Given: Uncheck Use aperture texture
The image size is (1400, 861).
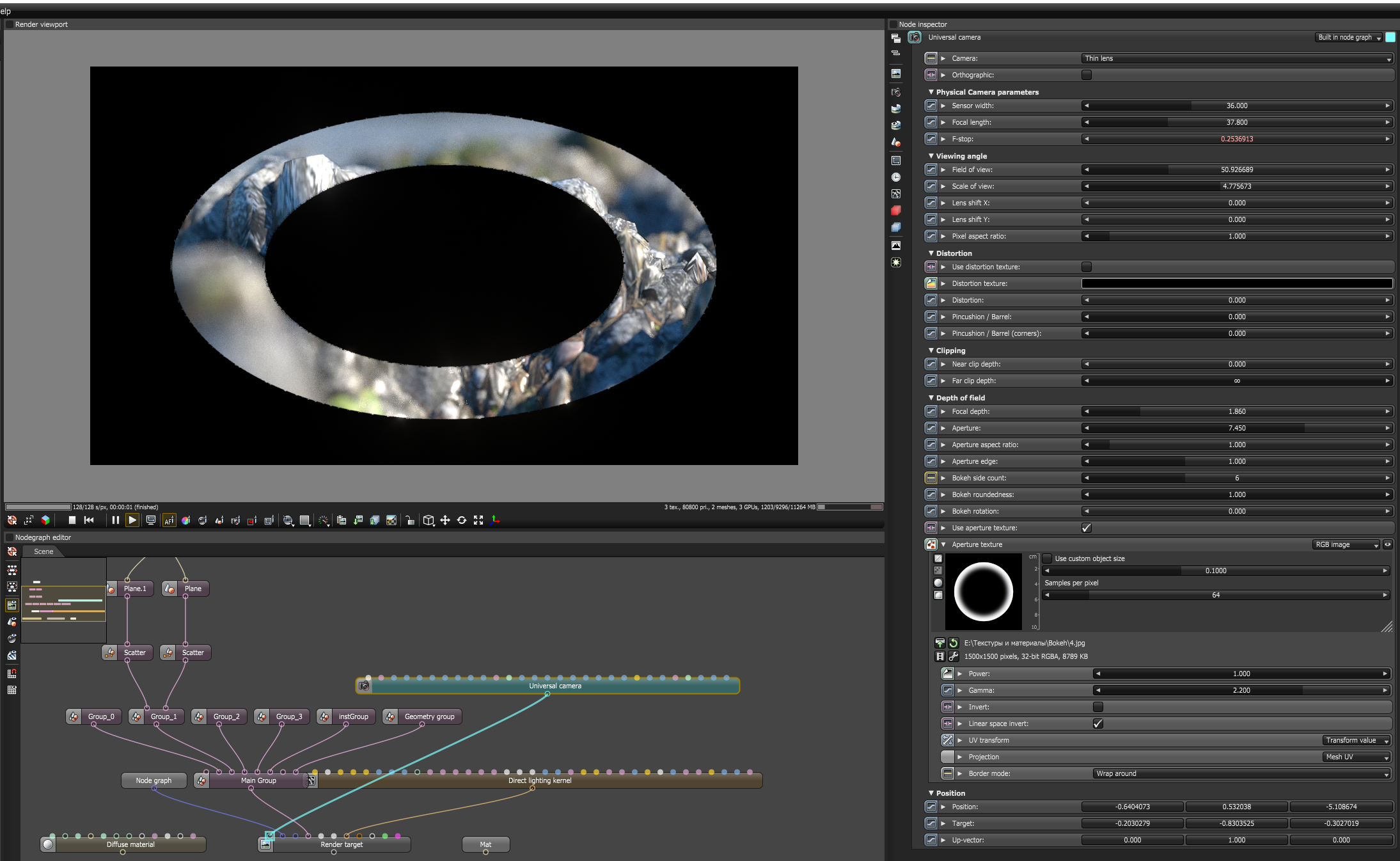Looking at the screenshot, I should point(1086,528).
